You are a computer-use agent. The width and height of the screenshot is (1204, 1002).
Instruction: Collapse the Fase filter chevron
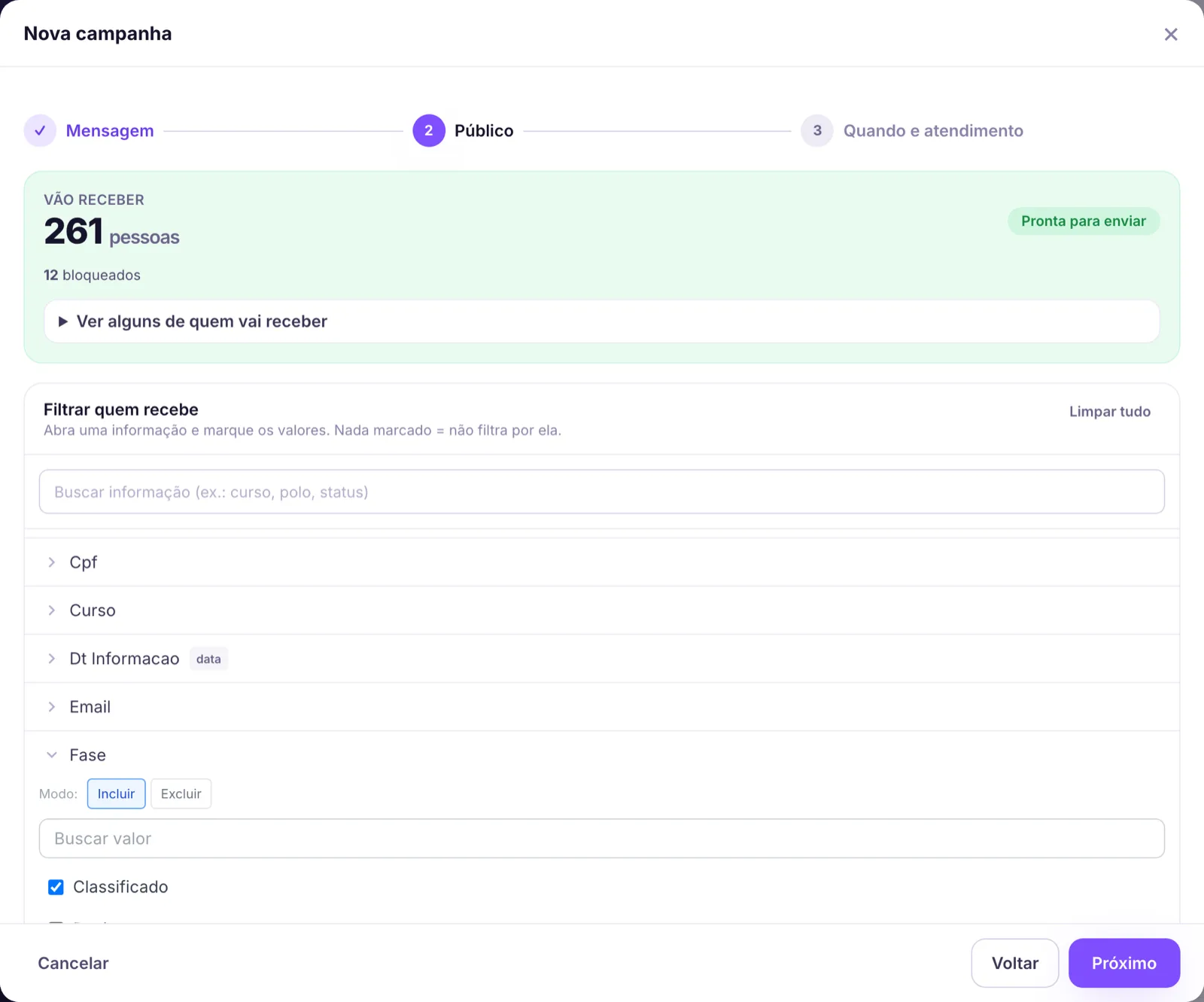51,755
